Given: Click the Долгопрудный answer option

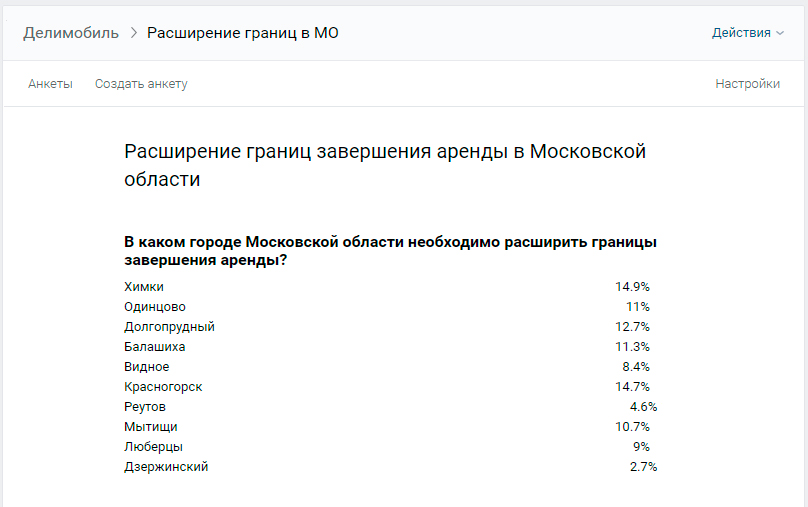Looking at the screenshot, I should point(170,327).
